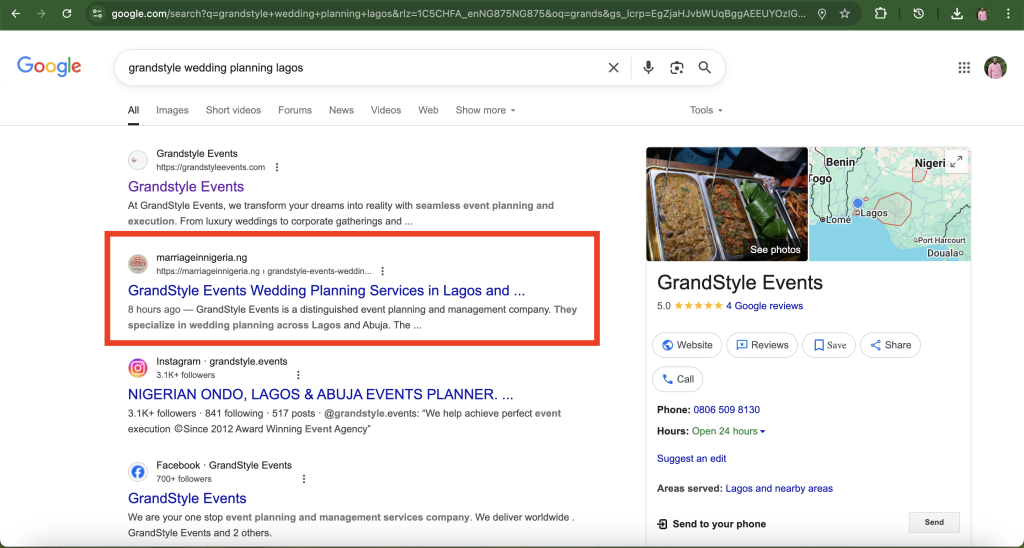Click the Send button
Image resolution: width=1024 pixels, height=548 pixels.
[934, 523]
